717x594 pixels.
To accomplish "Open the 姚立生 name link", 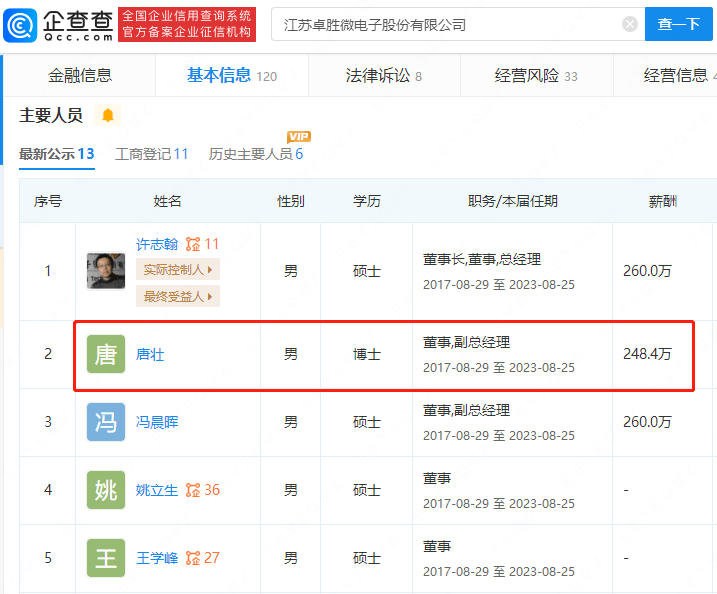I will (157, 490).
